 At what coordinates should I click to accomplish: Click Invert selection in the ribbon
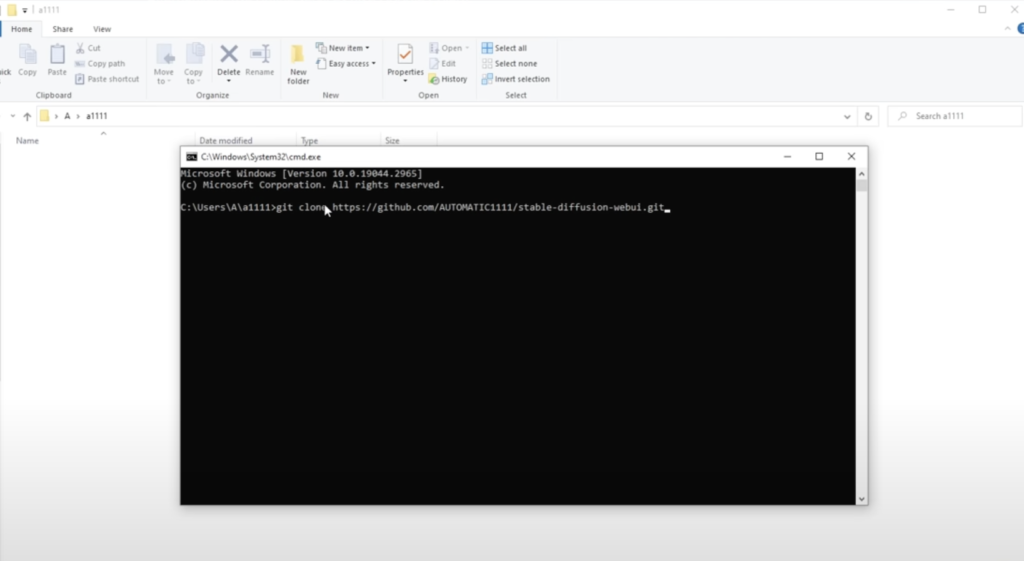pyautogui.click(x=516, y=79)
